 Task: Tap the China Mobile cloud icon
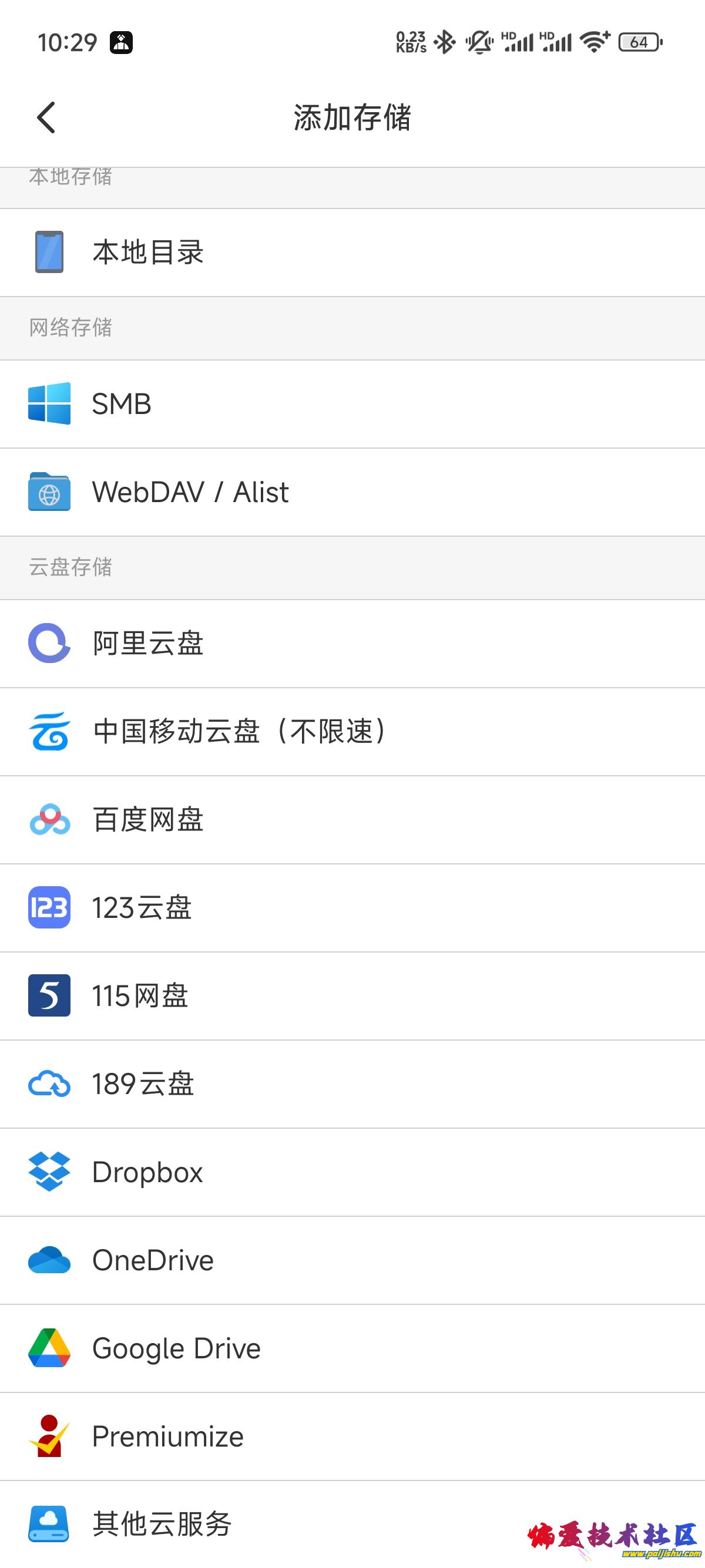pos(49,731)
